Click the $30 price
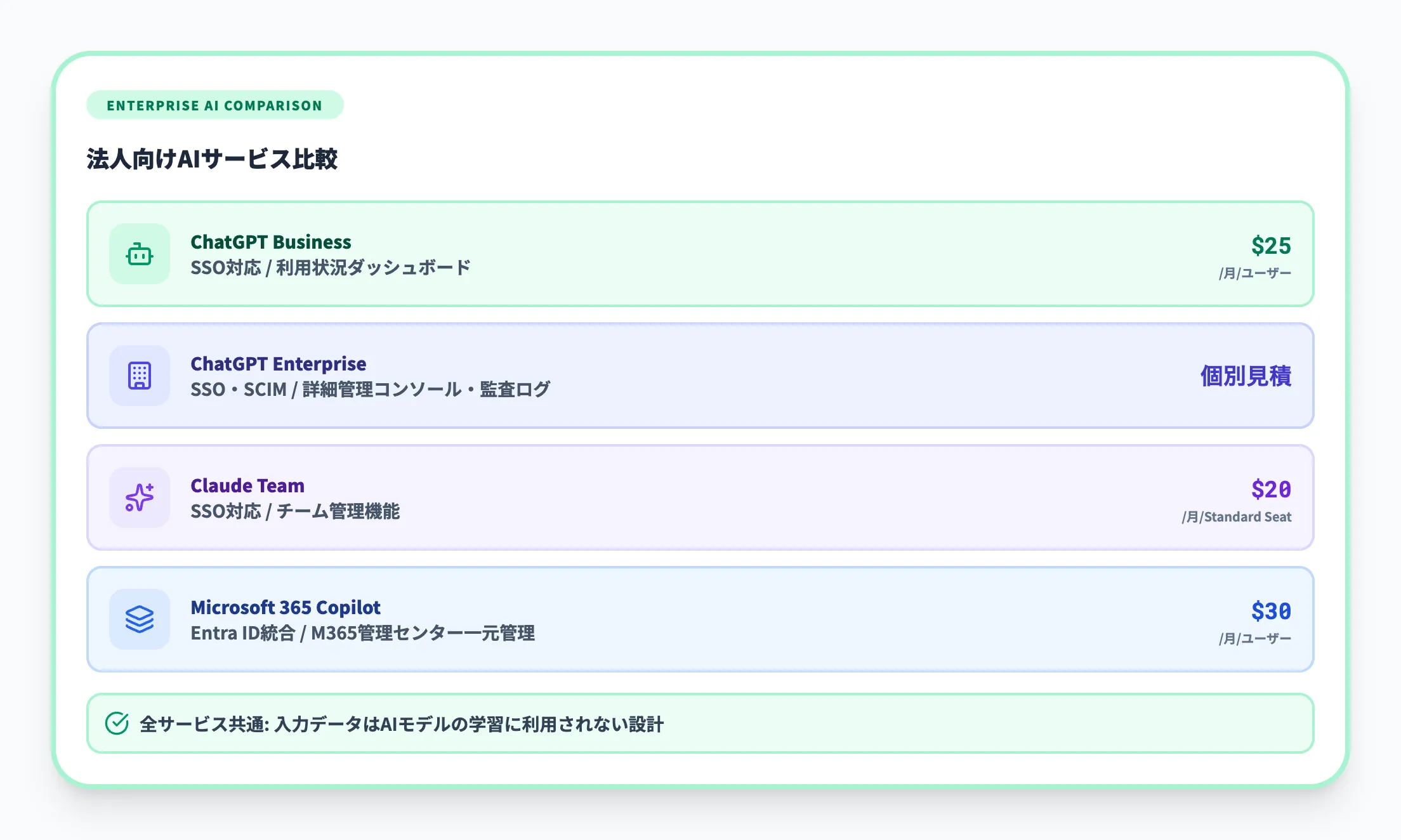Viewport: 1401px width, 840px height. click(1271, 611)
